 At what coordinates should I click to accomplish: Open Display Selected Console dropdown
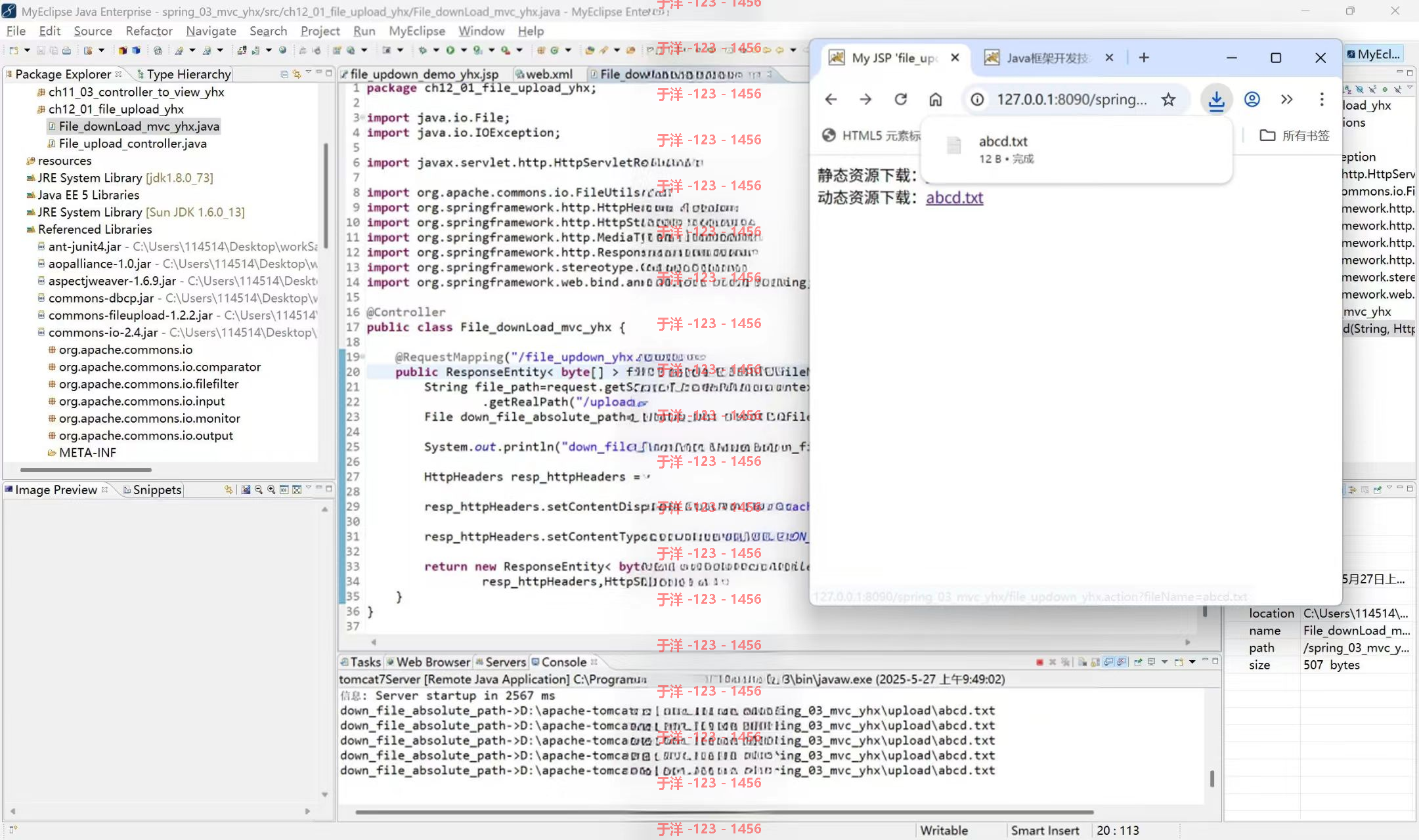1164,662
